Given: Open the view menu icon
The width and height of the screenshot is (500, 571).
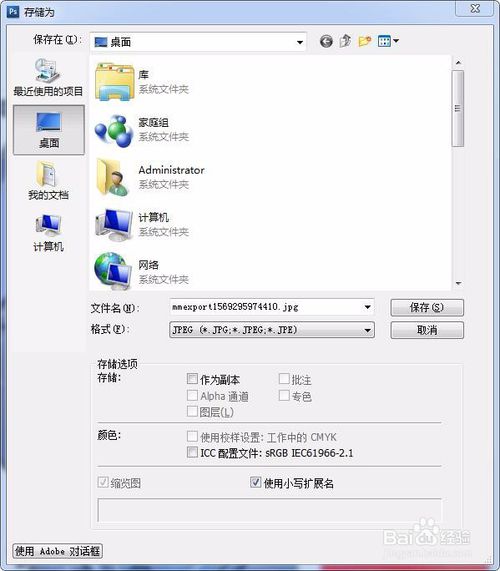Looking at the screenshot, I should (384, 41).
